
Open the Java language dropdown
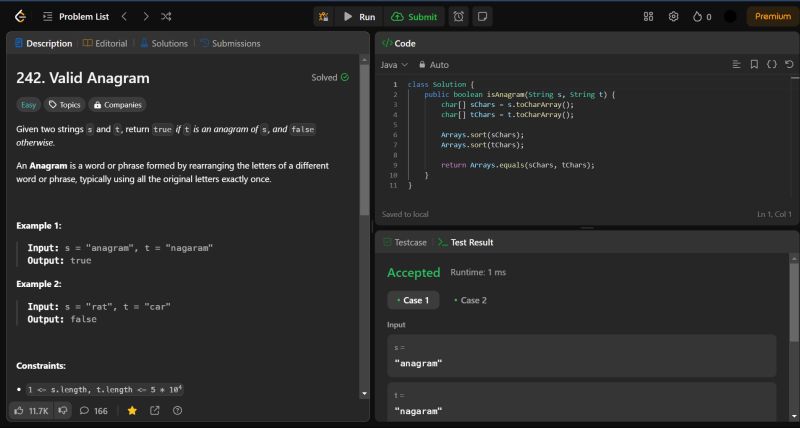[x=394, y=64]
